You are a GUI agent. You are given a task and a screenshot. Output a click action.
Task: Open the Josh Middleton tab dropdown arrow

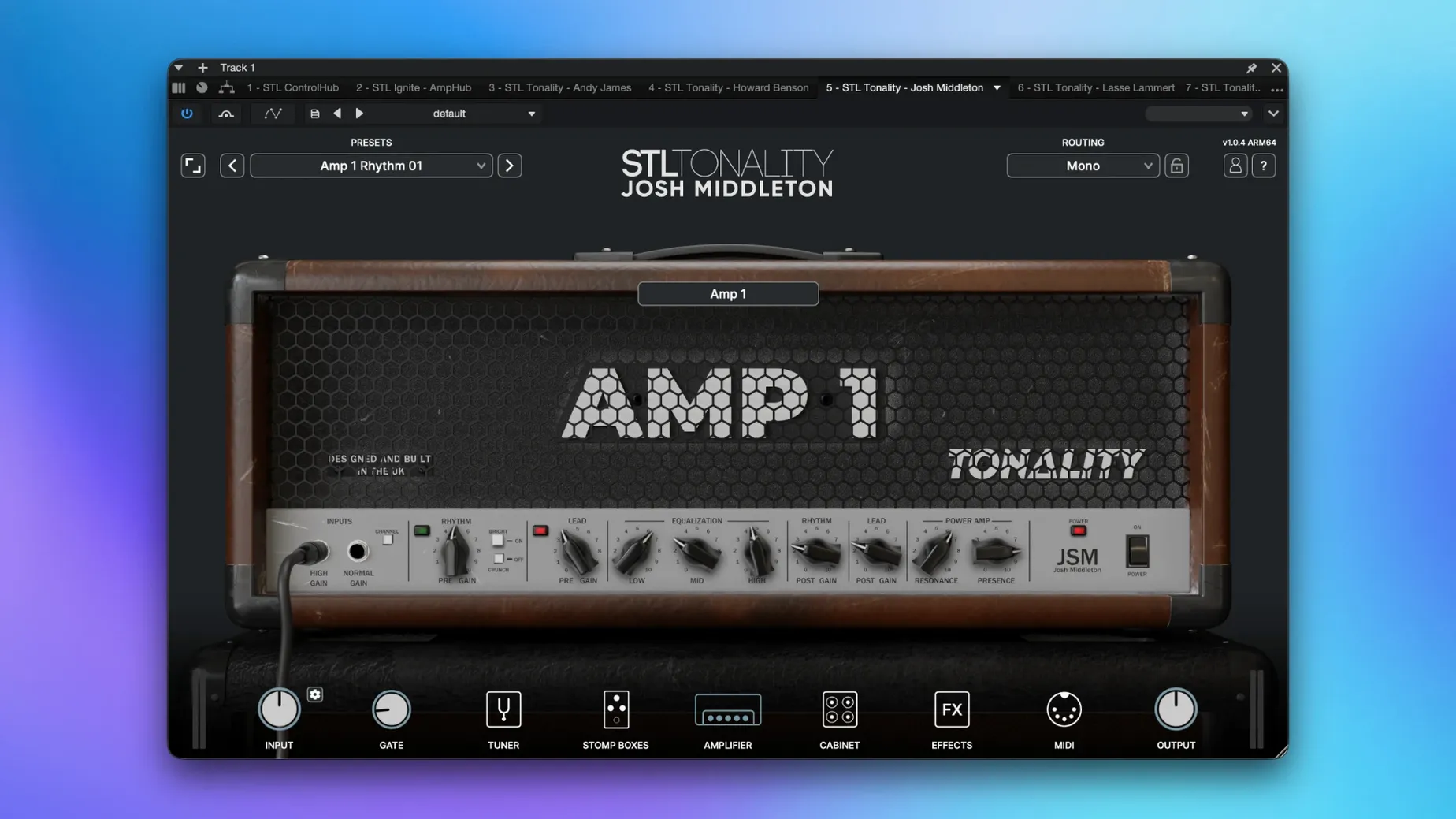click(x=997, y=87)
